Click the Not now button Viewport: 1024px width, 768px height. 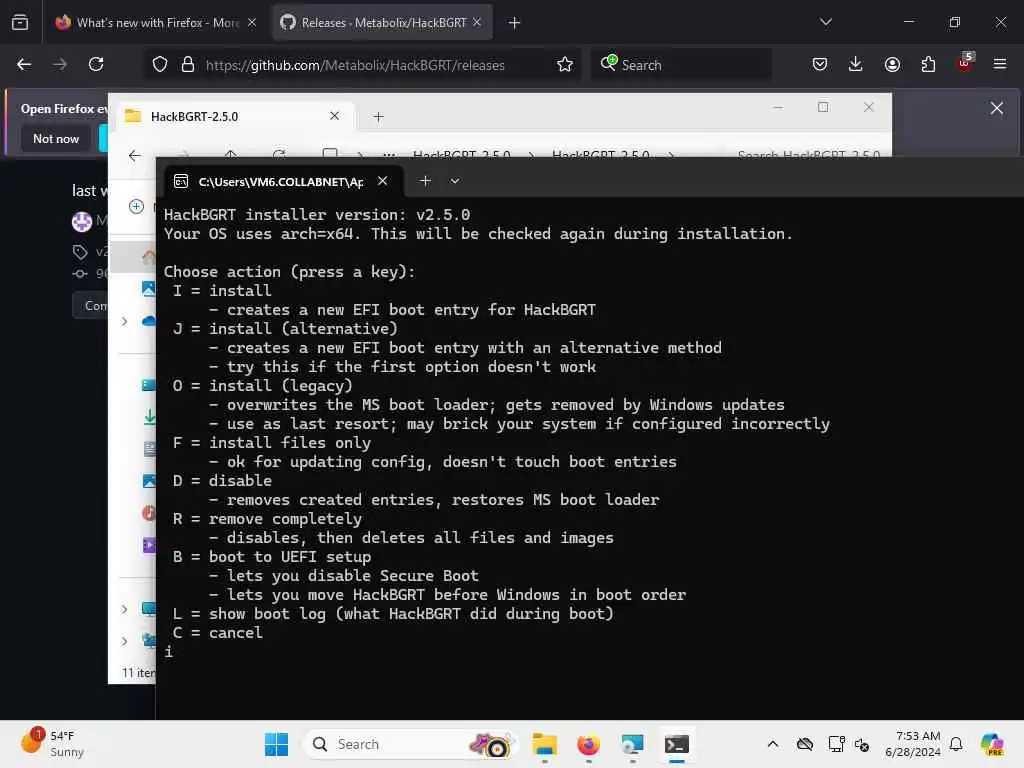coord(56,138)
